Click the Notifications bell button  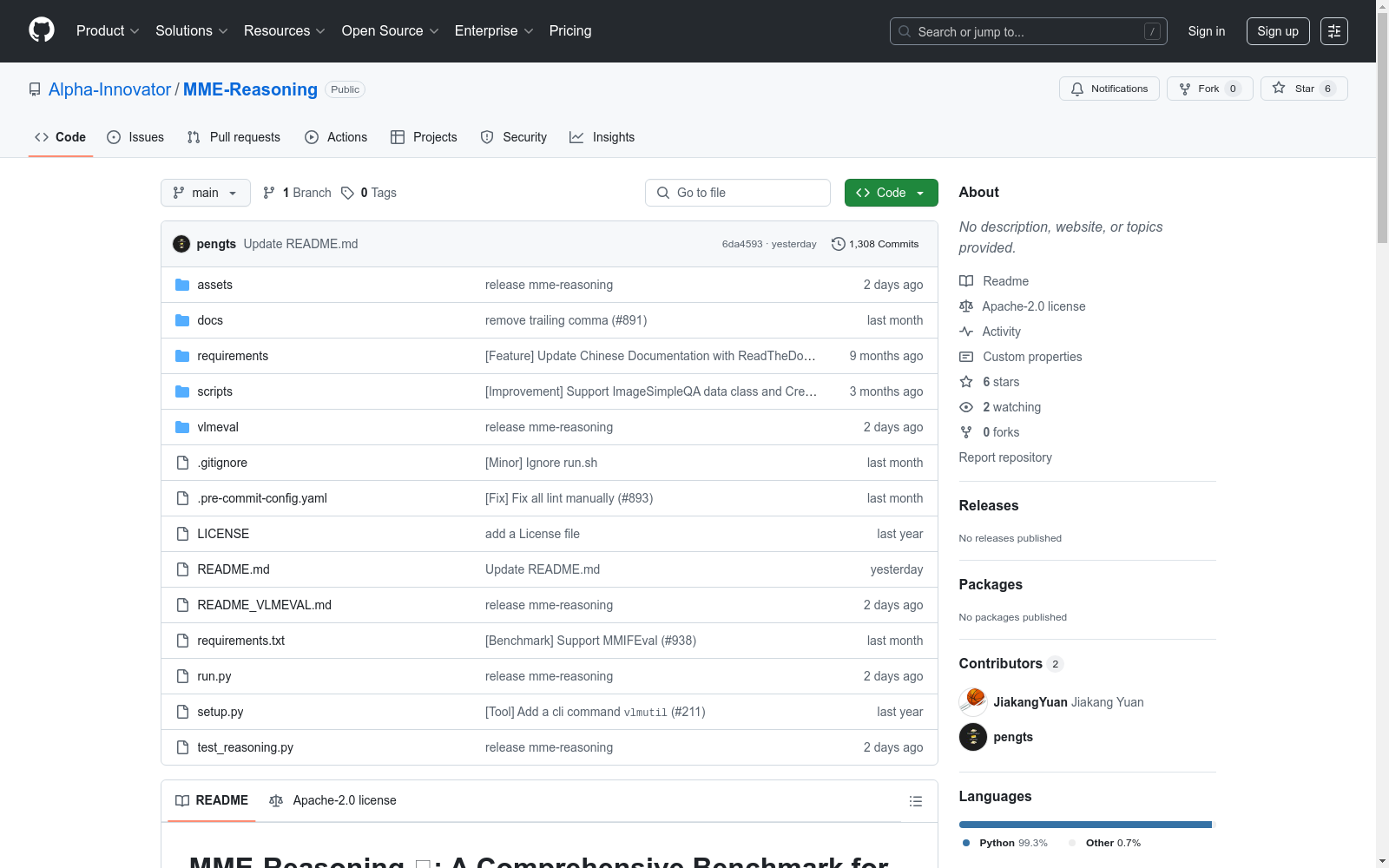(1109, 89)
